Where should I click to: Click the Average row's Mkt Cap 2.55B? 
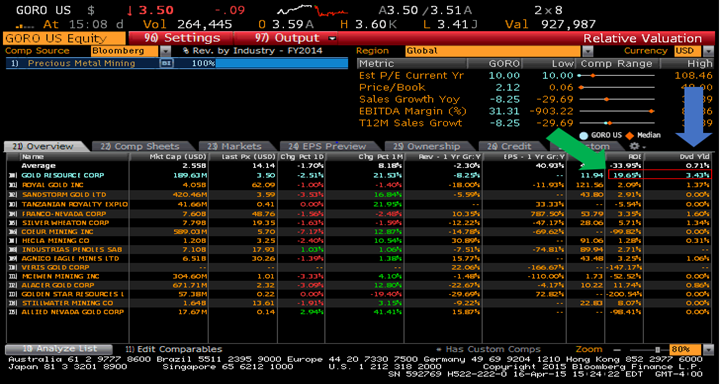click(195, 166)
